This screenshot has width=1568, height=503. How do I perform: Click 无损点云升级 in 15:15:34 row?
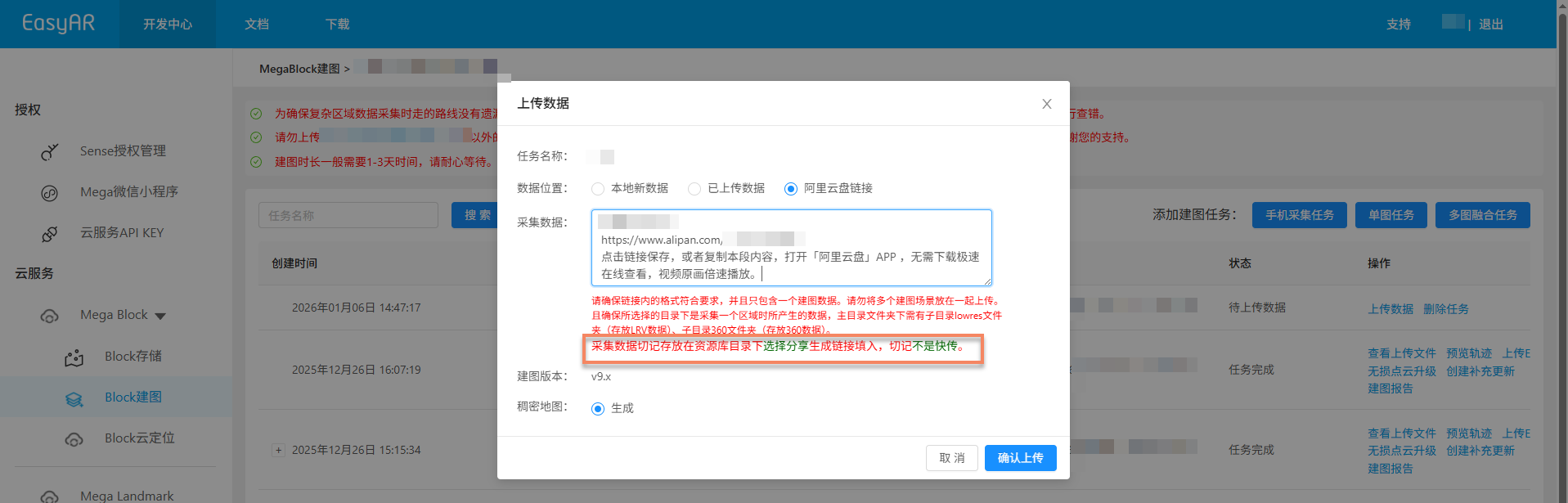click(x=1402, y=451)
